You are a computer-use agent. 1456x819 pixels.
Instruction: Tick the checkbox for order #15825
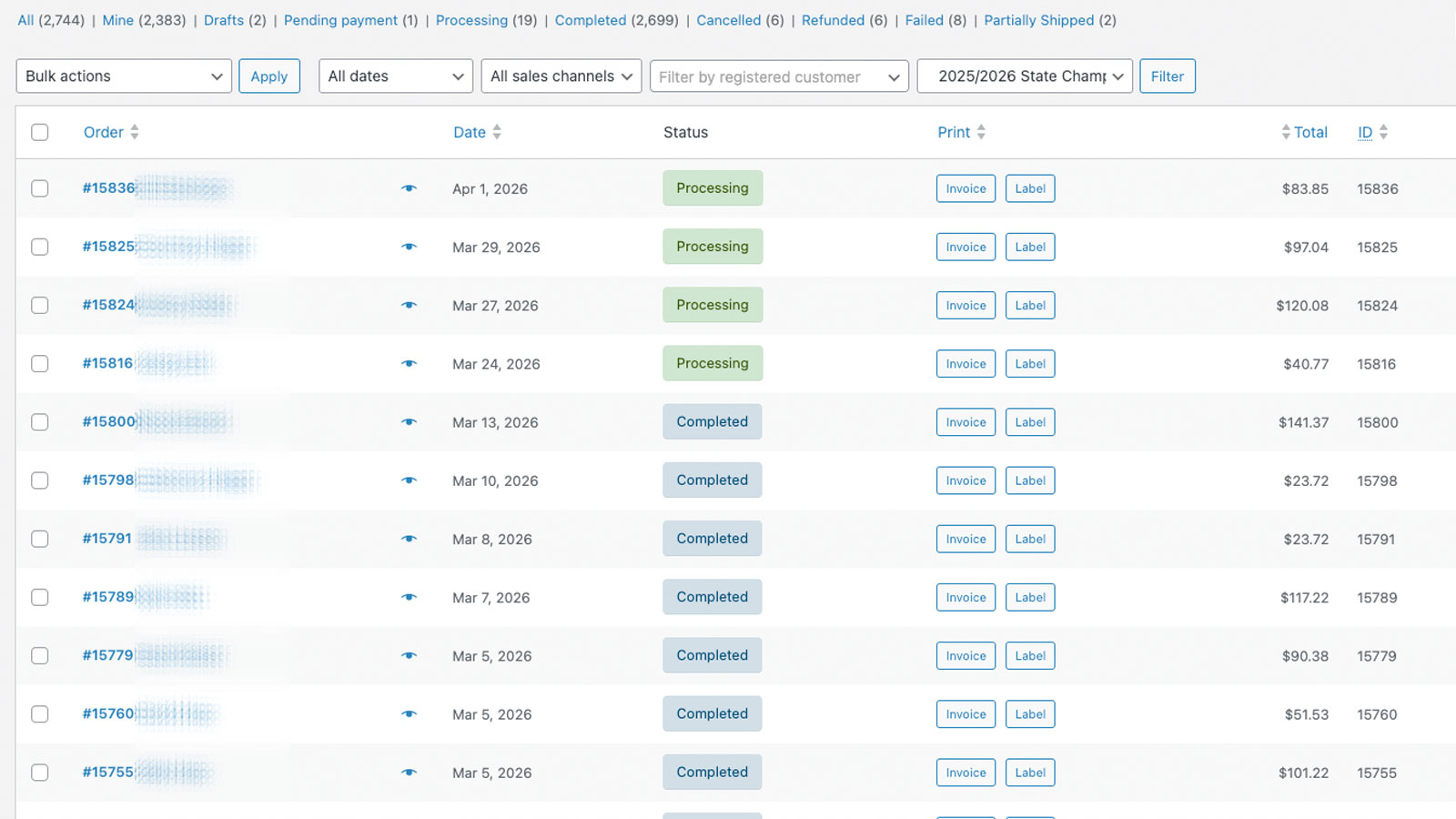pos(39,247)
